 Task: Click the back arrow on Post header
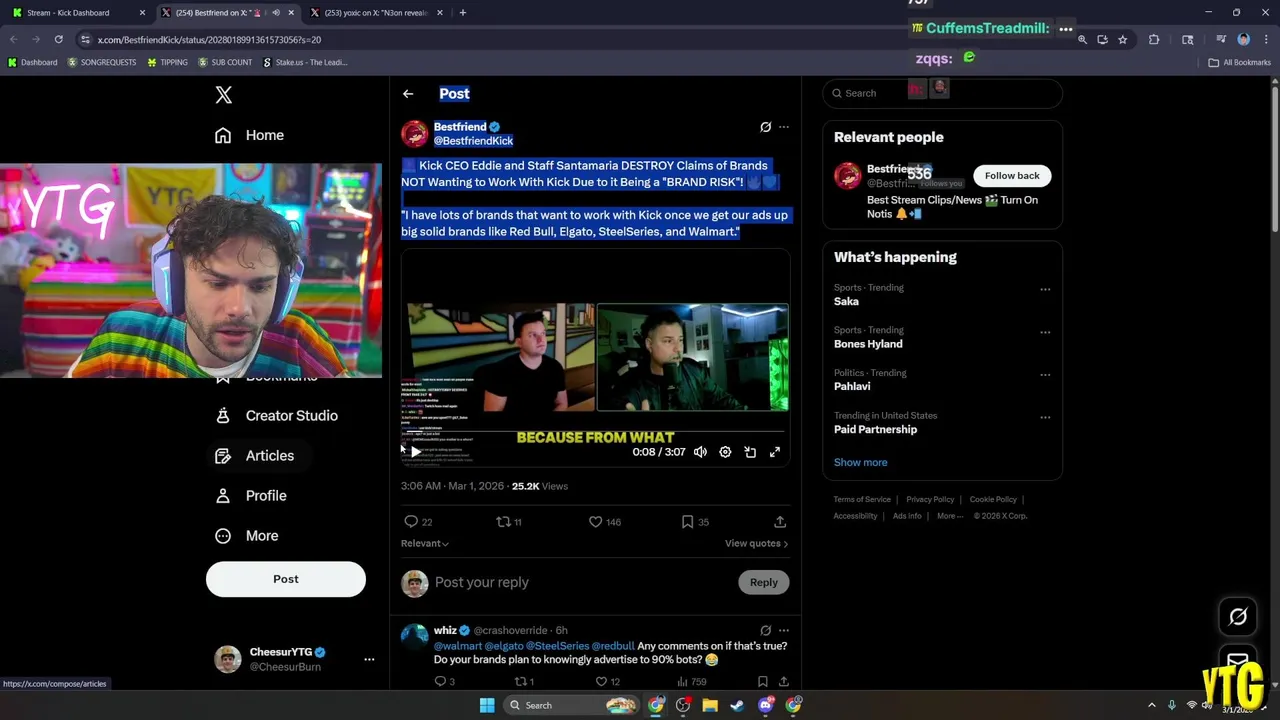point(408,94)
